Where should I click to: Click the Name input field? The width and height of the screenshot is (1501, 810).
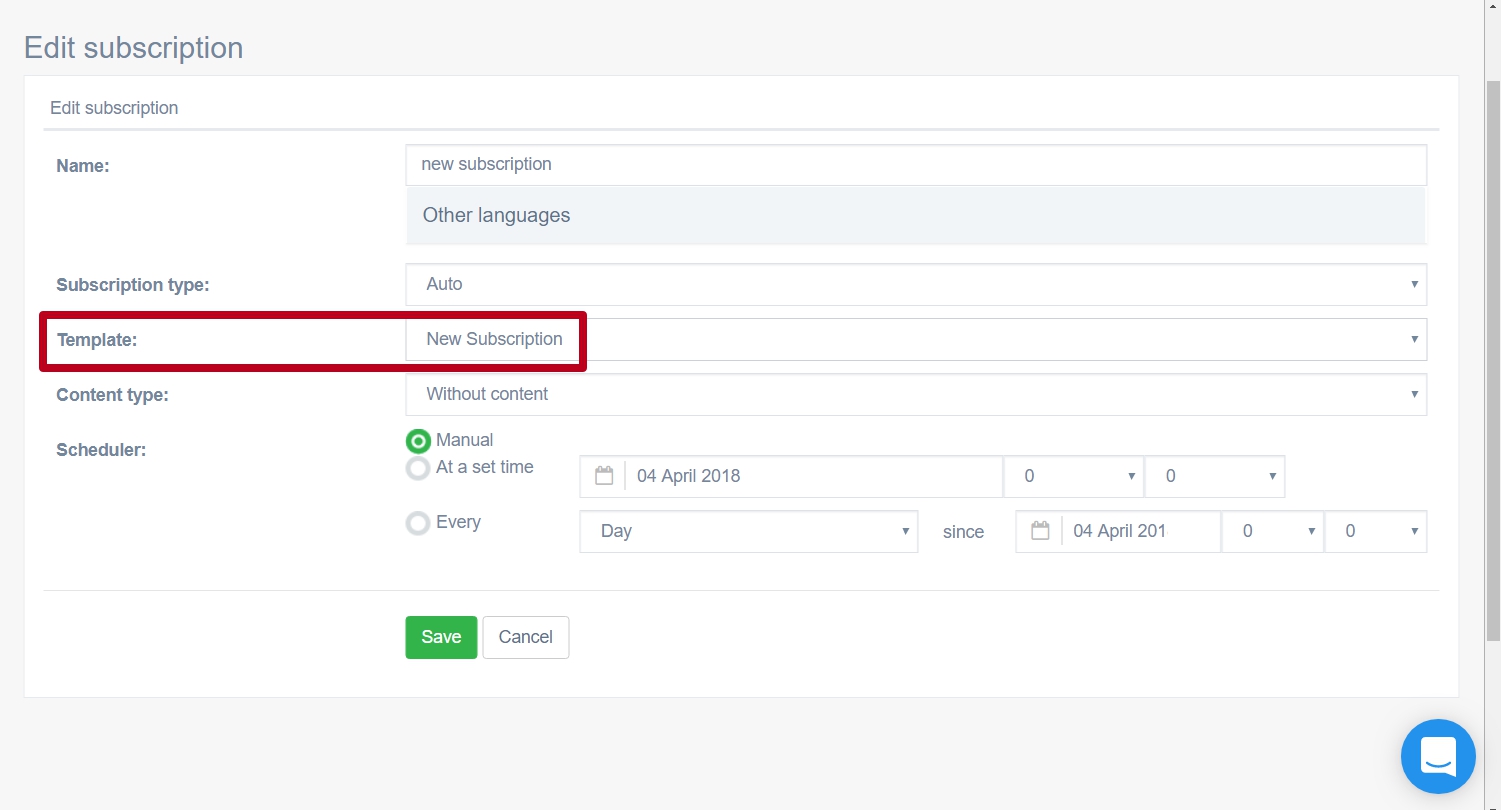pos(916,165)
